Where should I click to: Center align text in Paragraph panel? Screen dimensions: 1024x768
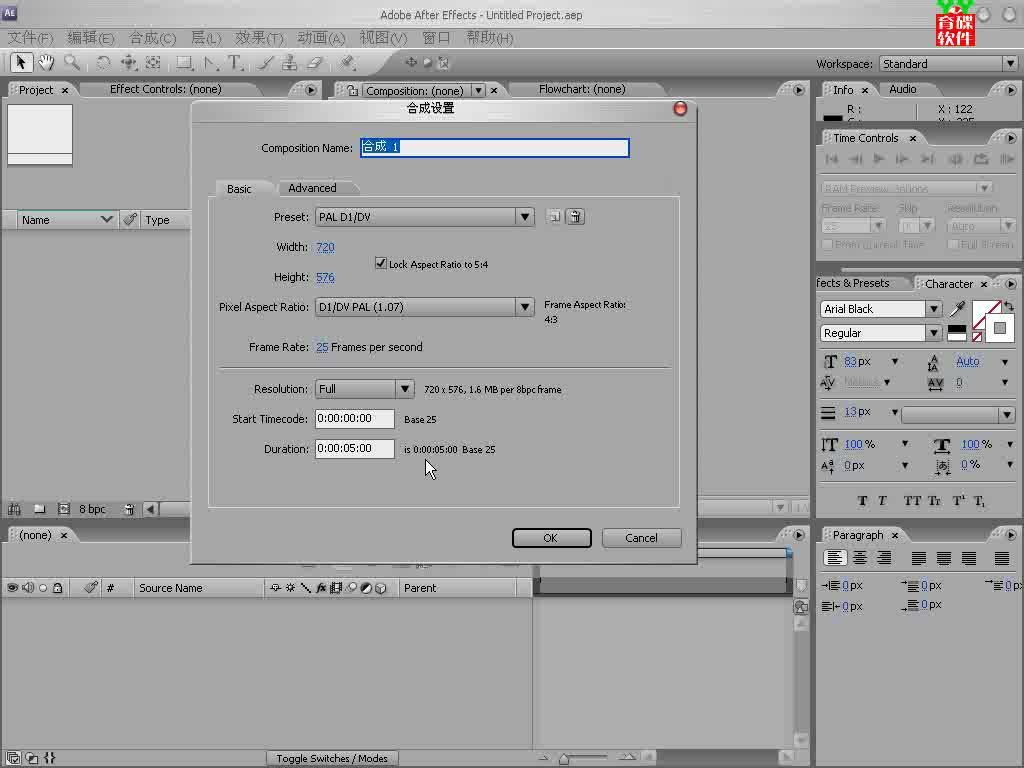859,558
